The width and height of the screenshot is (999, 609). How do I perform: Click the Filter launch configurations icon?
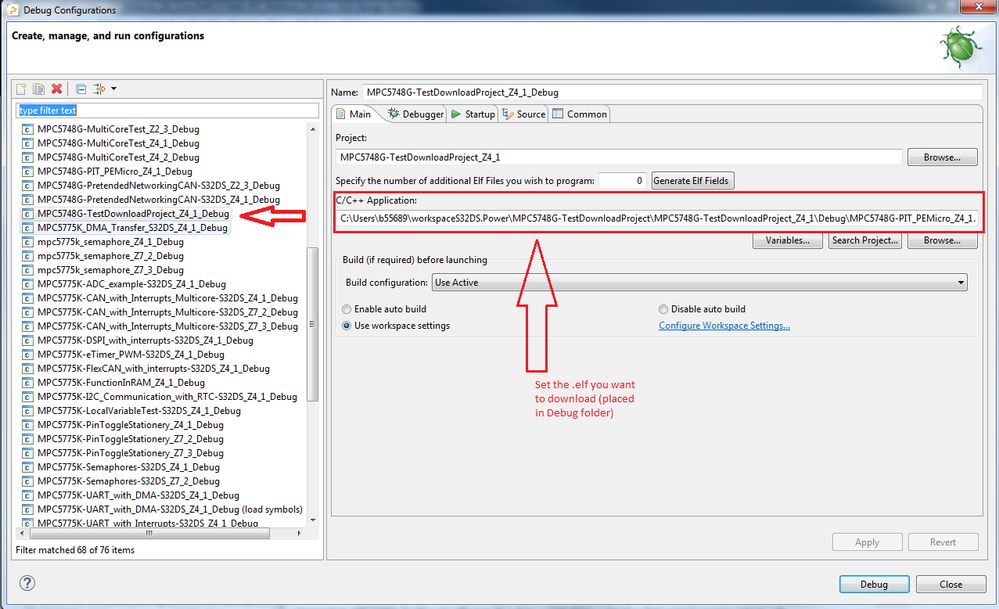99,89
